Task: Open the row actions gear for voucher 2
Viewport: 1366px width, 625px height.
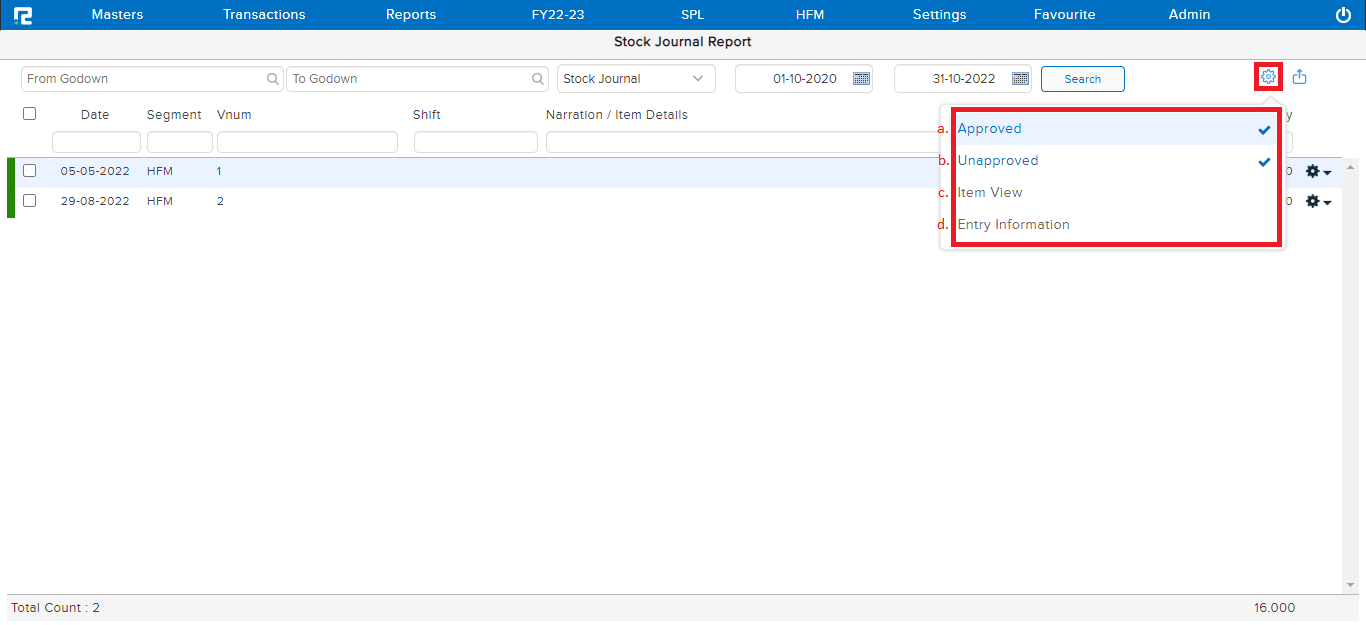Action: (1318, 202)
